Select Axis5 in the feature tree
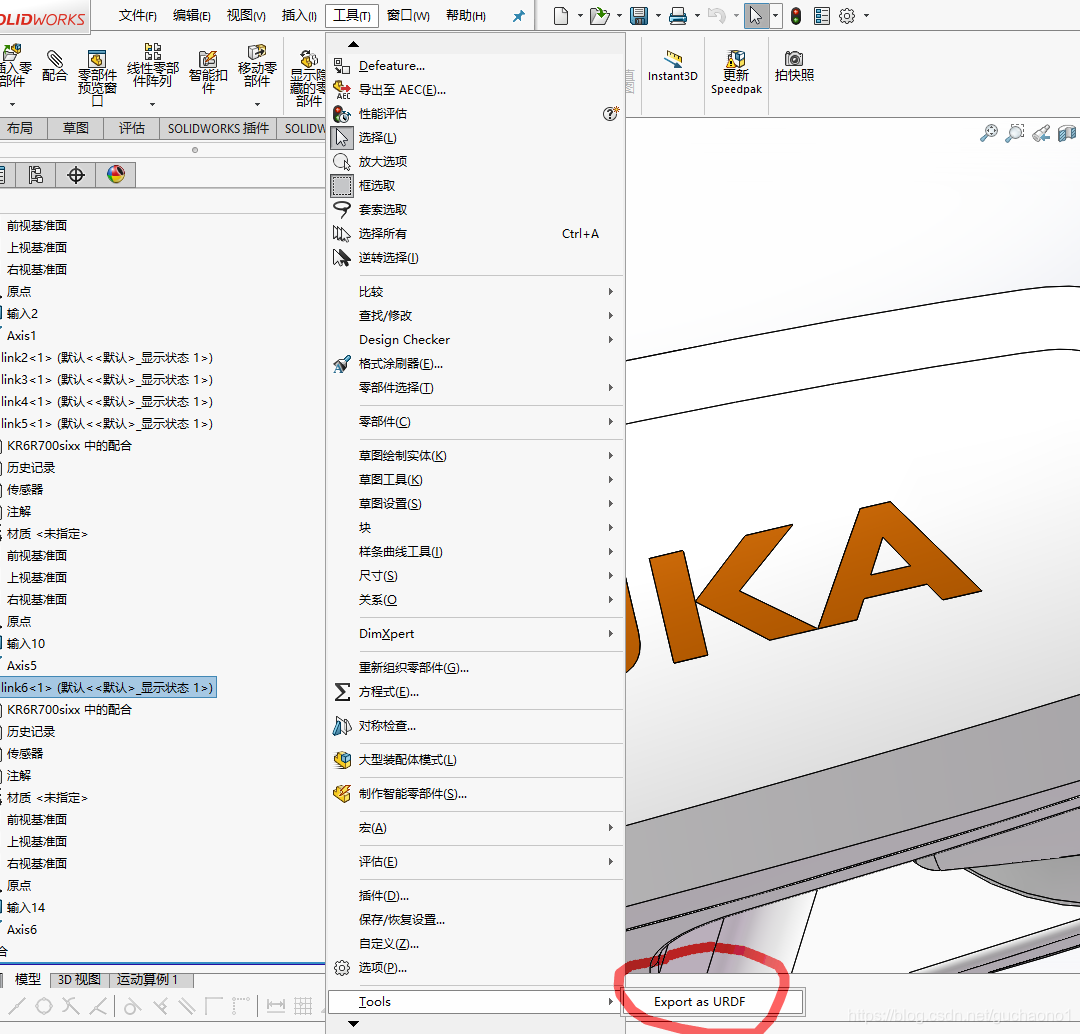1080x1034 pixels. click(21, 665)
